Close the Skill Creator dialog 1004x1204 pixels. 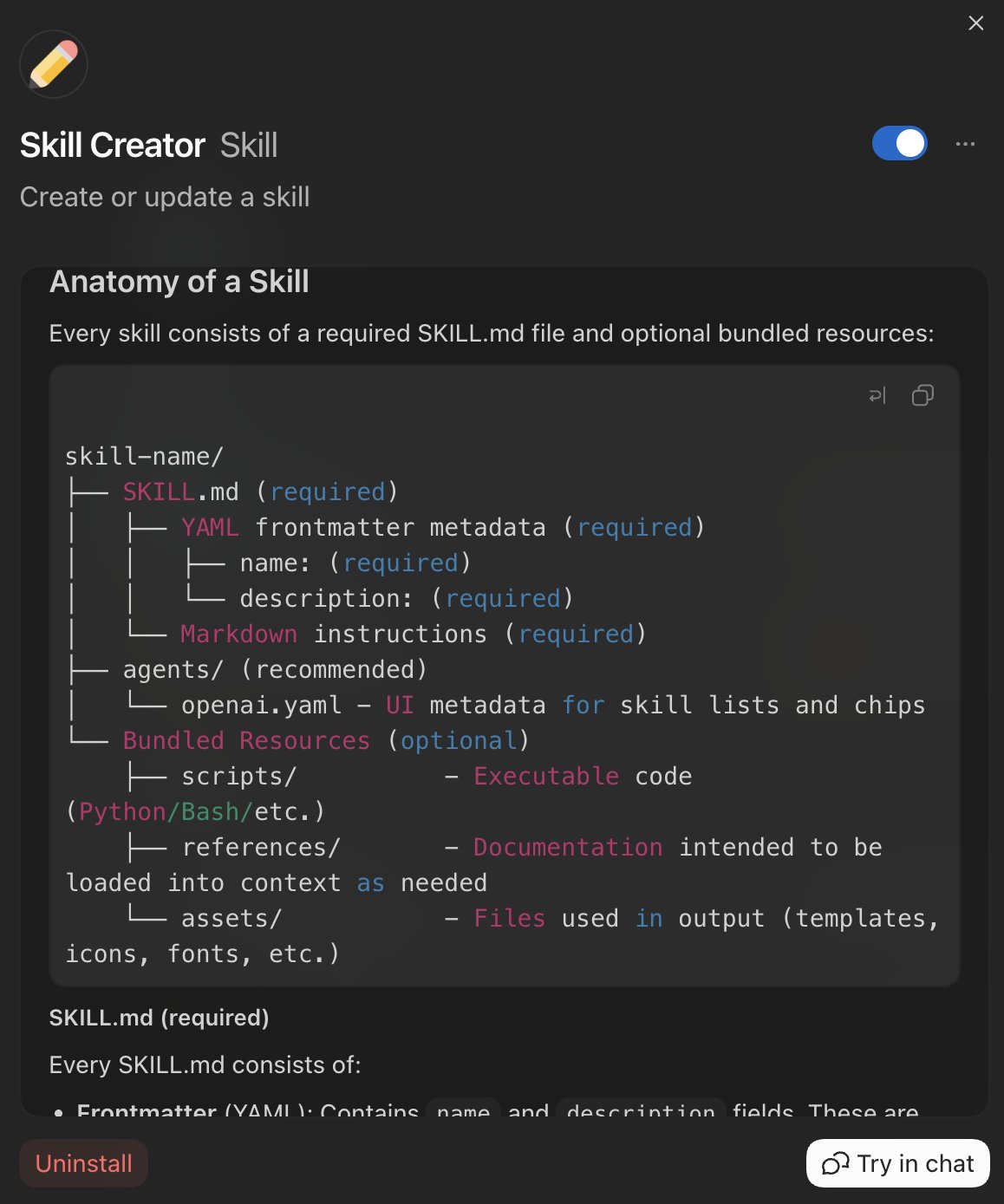pyautogui.click(x=975, y=23)
